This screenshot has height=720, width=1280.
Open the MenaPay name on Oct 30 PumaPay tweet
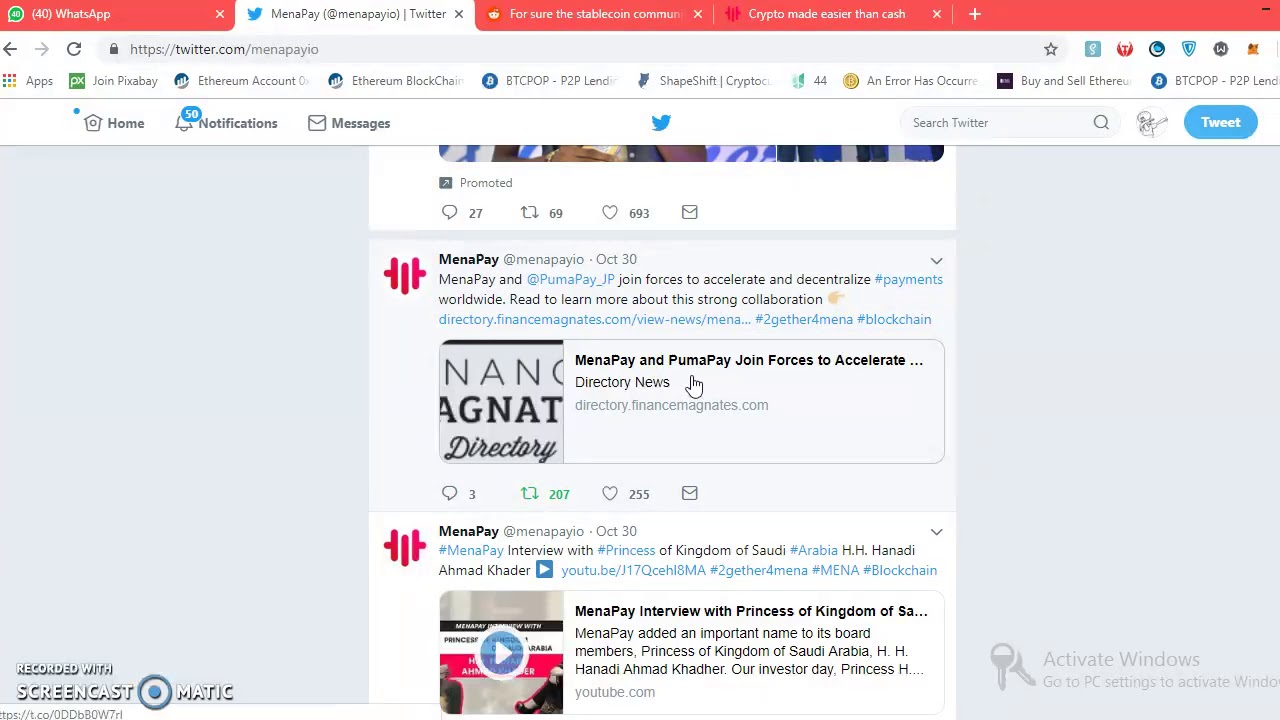[468, 259]
